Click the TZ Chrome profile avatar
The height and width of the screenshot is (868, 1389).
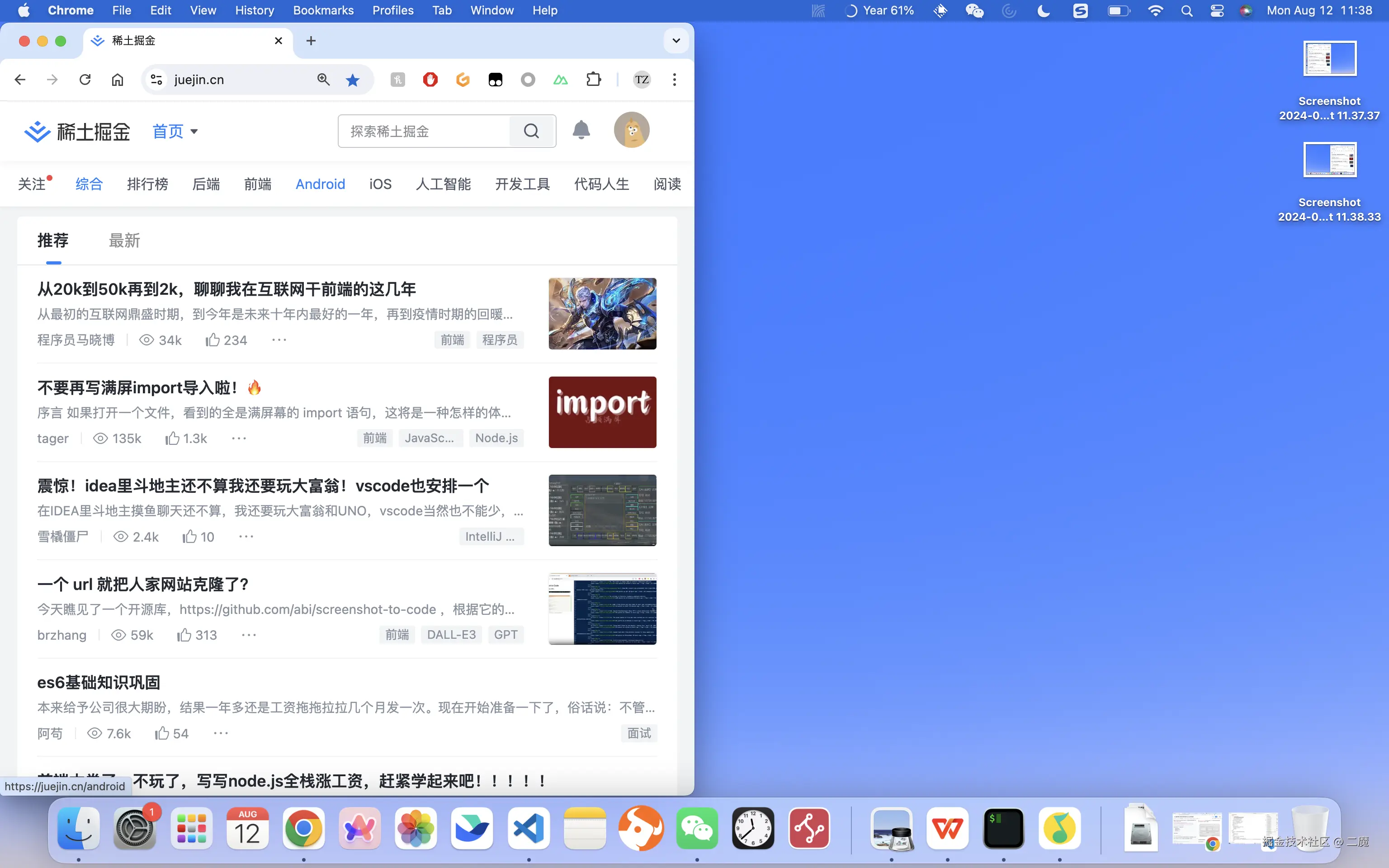click(642, 79)
